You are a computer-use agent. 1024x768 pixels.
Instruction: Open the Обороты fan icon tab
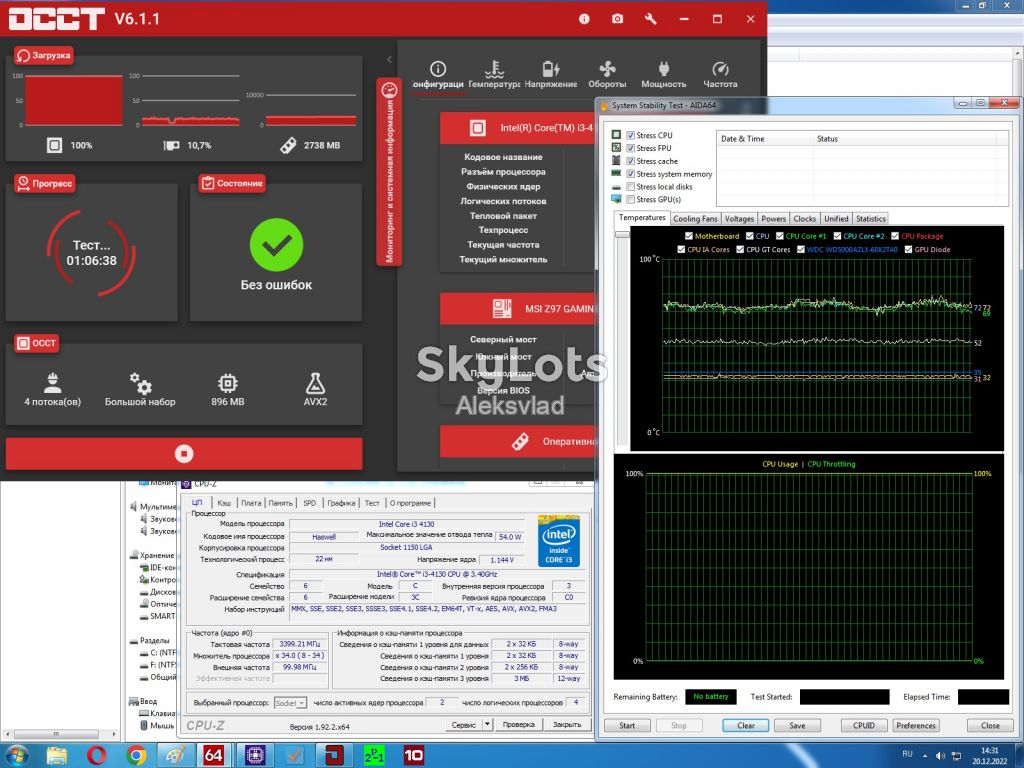click(607, 69)
